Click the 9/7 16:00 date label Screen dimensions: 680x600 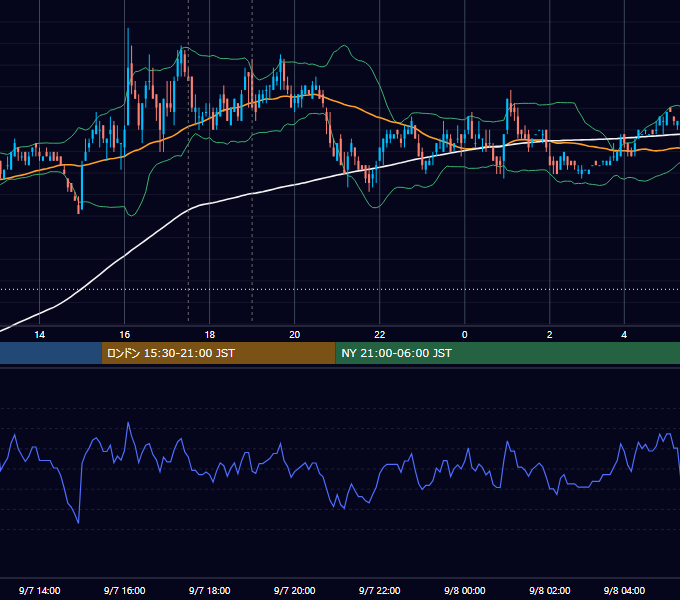coord(124,590)
